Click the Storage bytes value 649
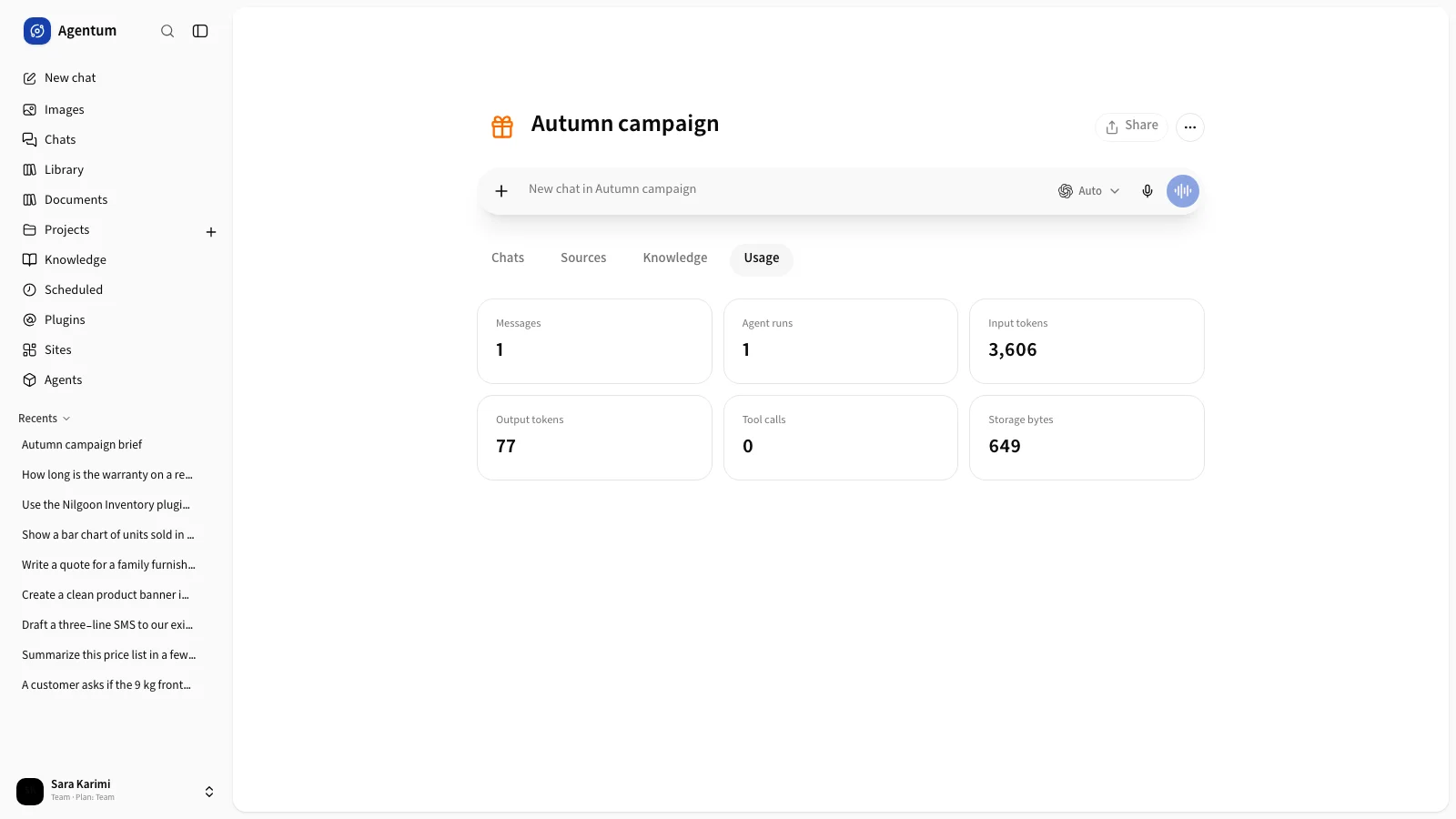The height and width of the screenshot is (819, 1456). coord(1005,447)
